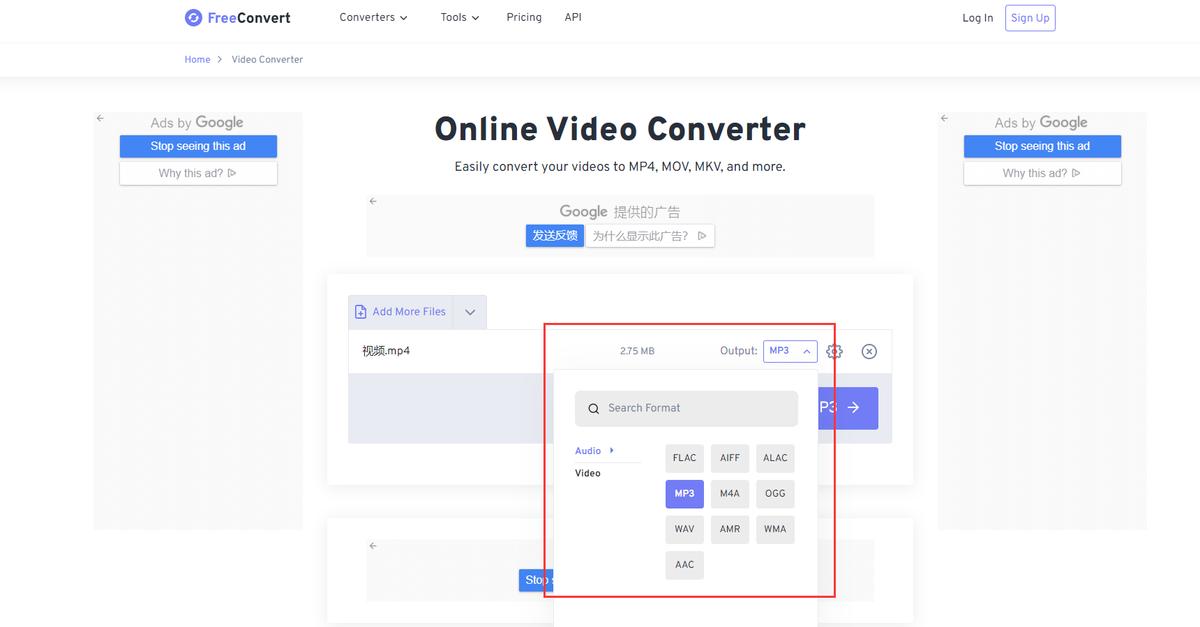Click left ad back arrow
The width and height of the screenshot is (1200, 627).
click(x=100, y=118)
